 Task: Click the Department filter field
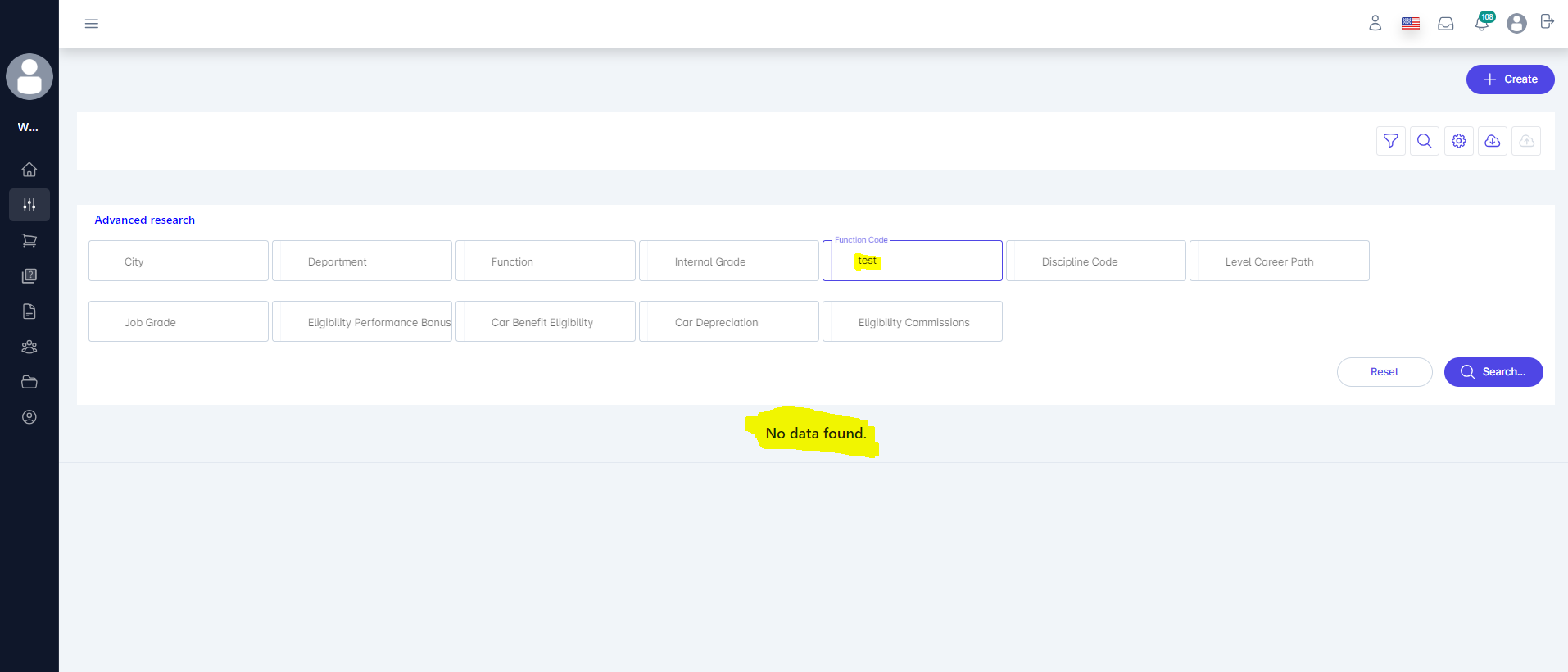[x=362, y=261]
